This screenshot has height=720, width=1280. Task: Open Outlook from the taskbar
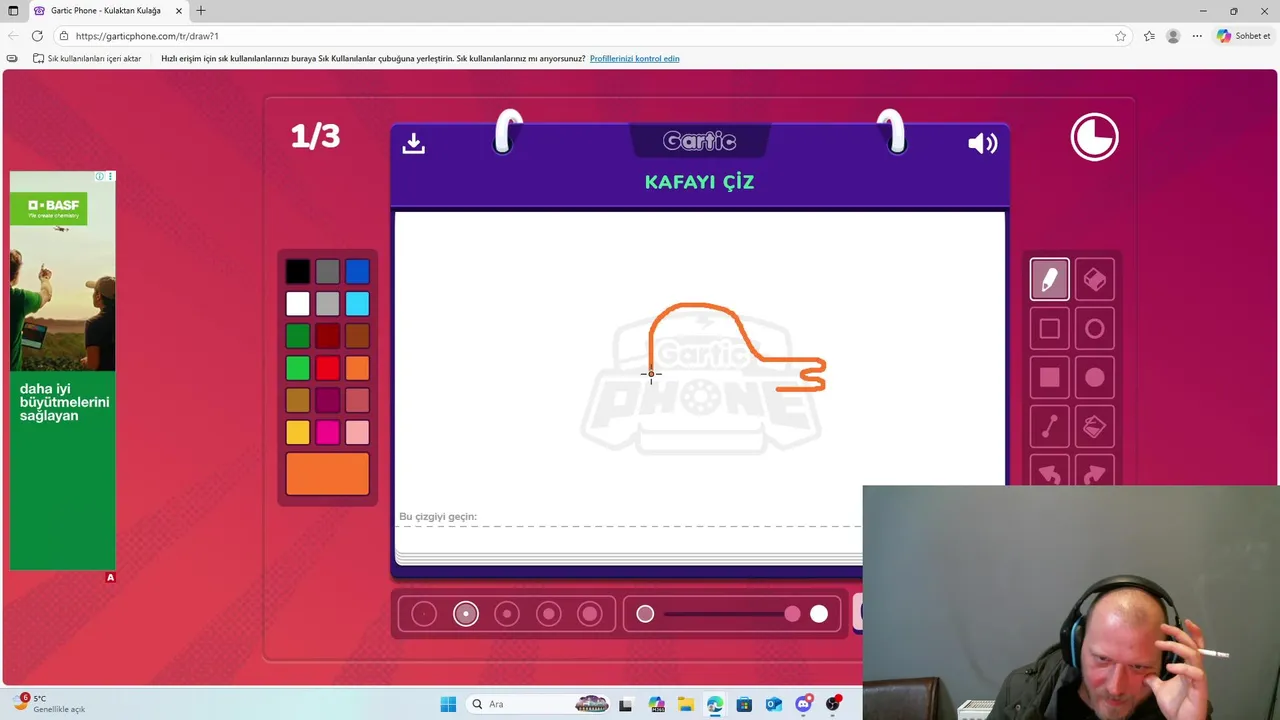pos(774,704)
